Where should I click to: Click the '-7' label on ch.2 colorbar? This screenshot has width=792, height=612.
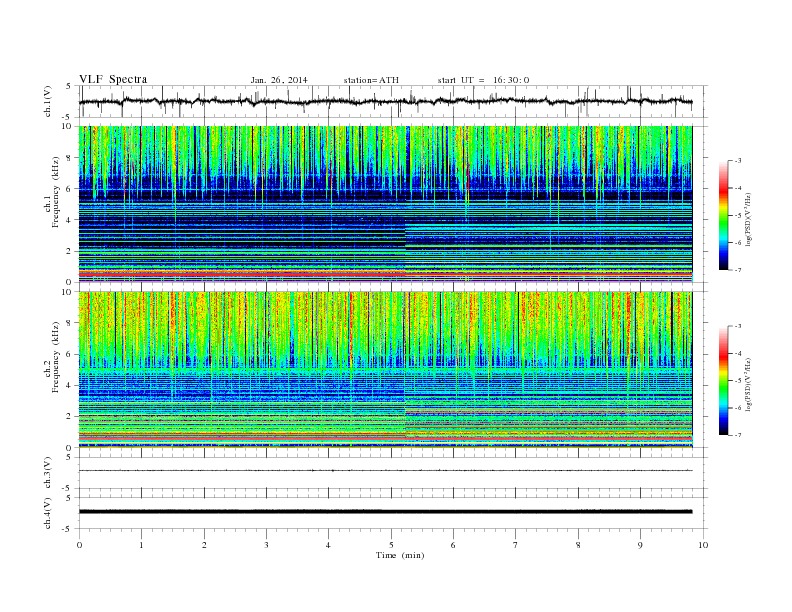(737, 435)
